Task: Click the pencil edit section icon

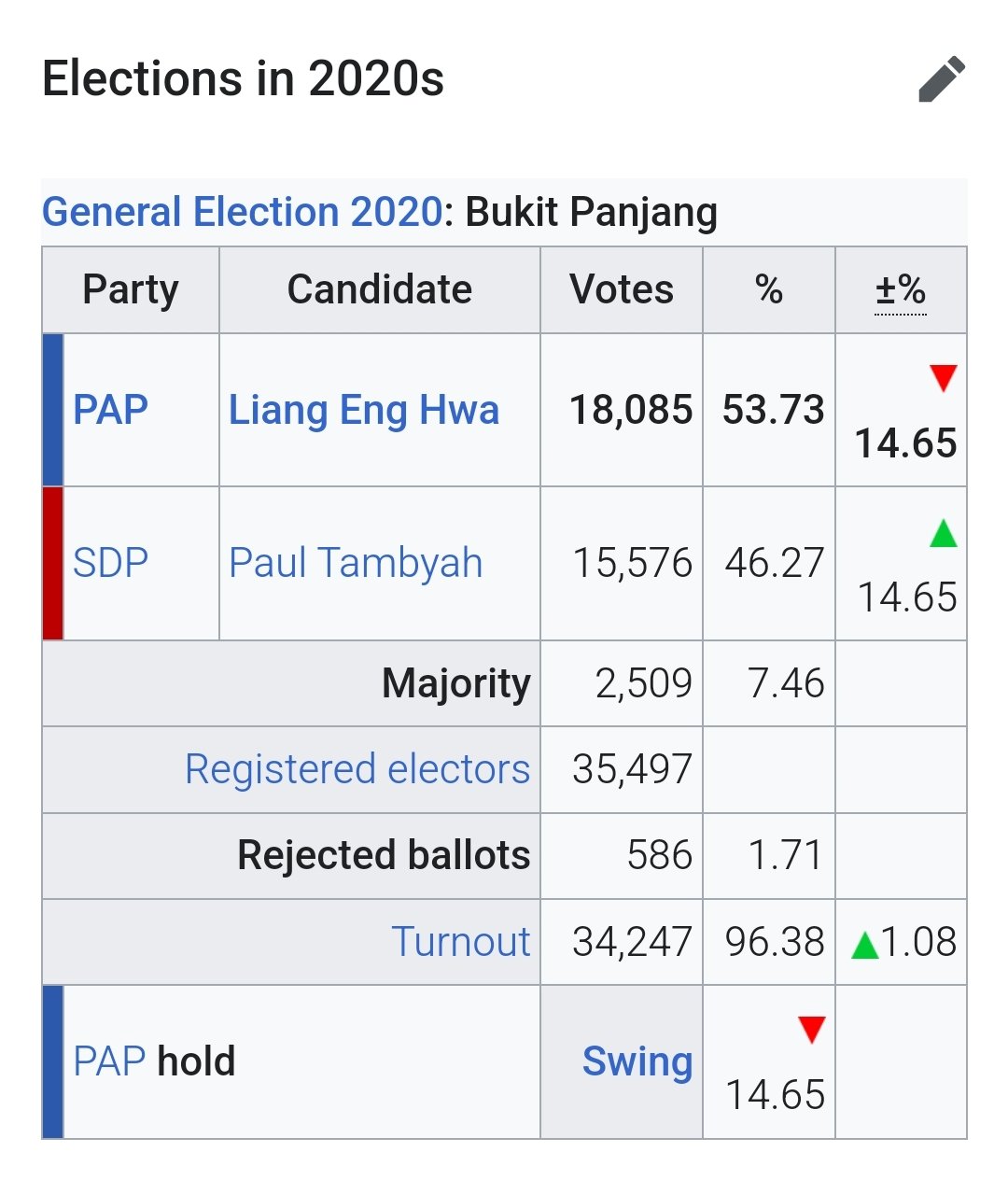Action: point(942,79)
